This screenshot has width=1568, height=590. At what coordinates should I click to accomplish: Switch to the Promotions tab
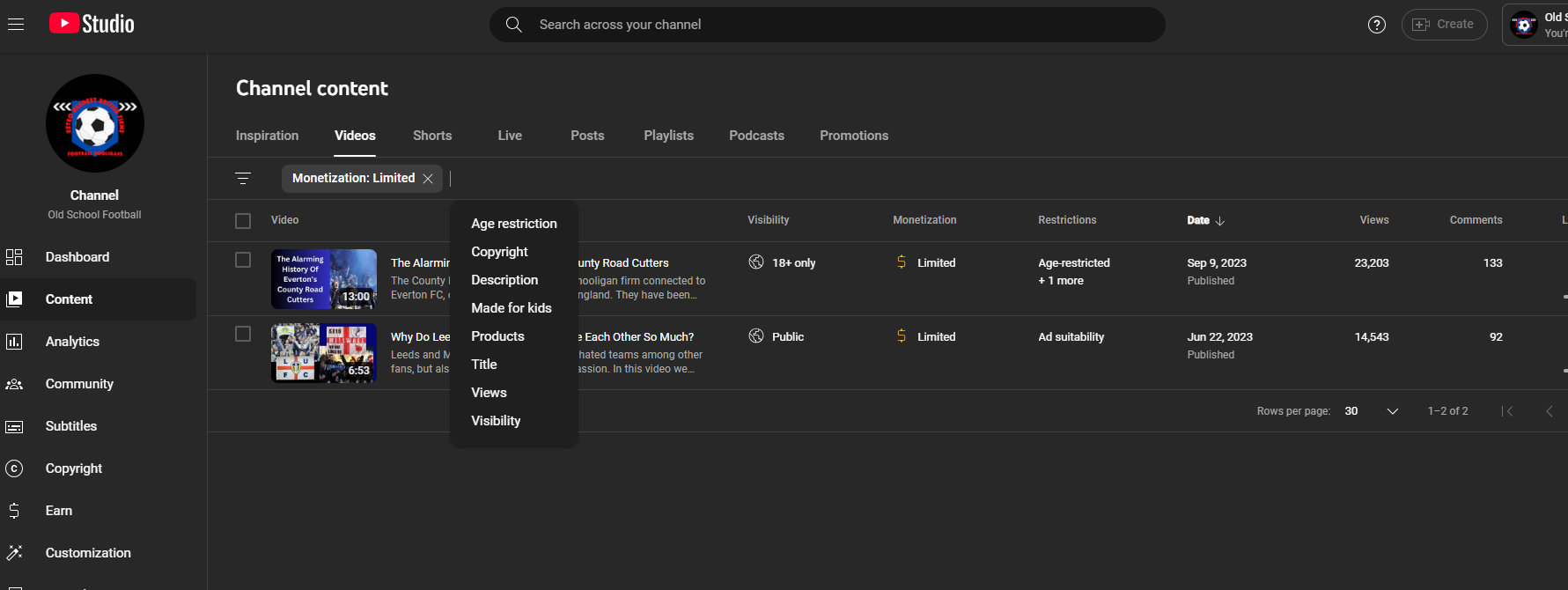click(854, 136)
